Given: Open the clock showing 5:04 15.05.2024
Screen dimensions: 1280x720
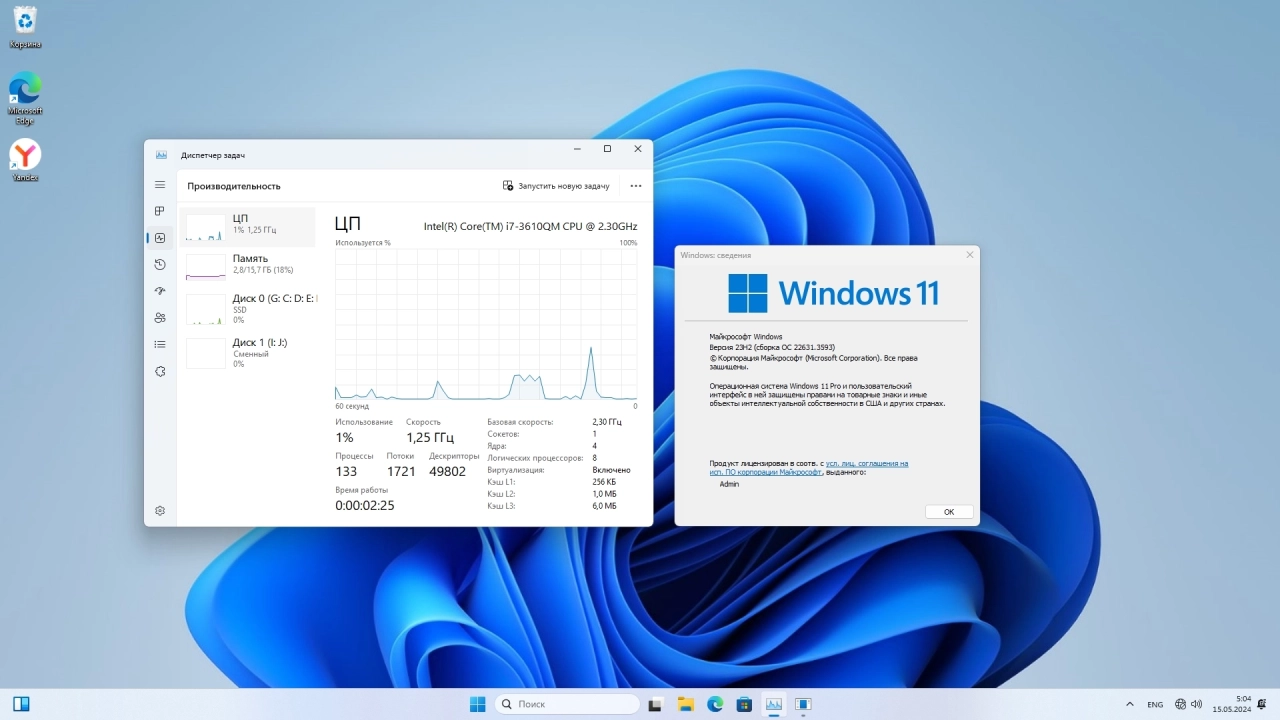Looking at the screenshot, I should click(x=1232, y=704).
